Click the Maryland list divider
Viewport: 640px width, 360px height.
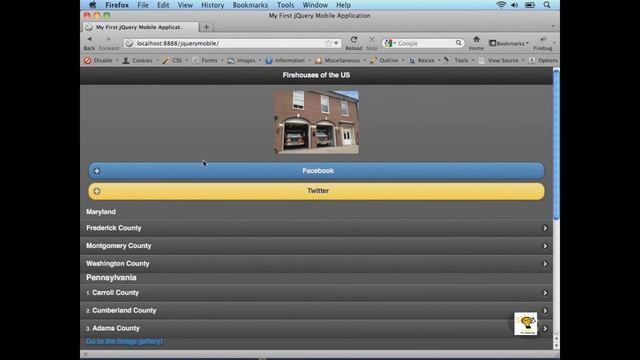click(x=316, y=212)
